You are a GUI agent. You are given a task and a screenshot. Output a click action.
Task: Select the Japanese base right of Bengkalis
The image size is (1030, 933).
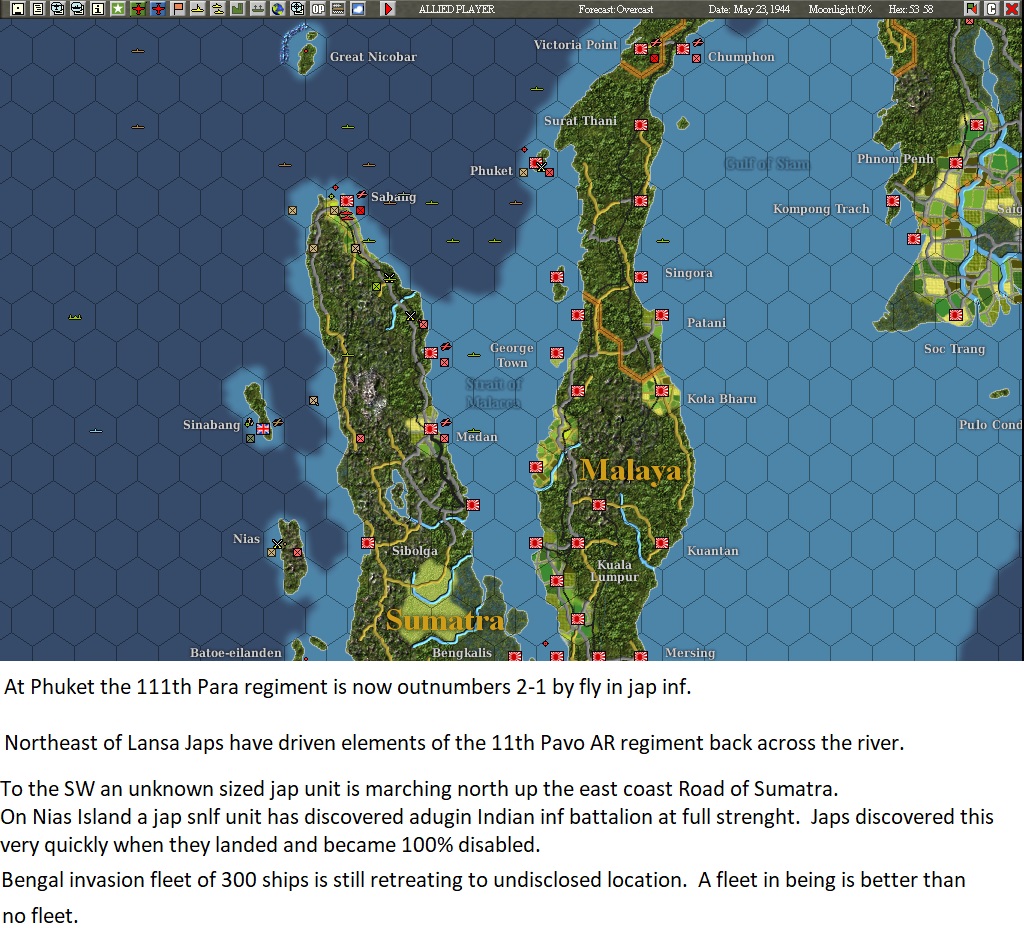coord(515,656)
